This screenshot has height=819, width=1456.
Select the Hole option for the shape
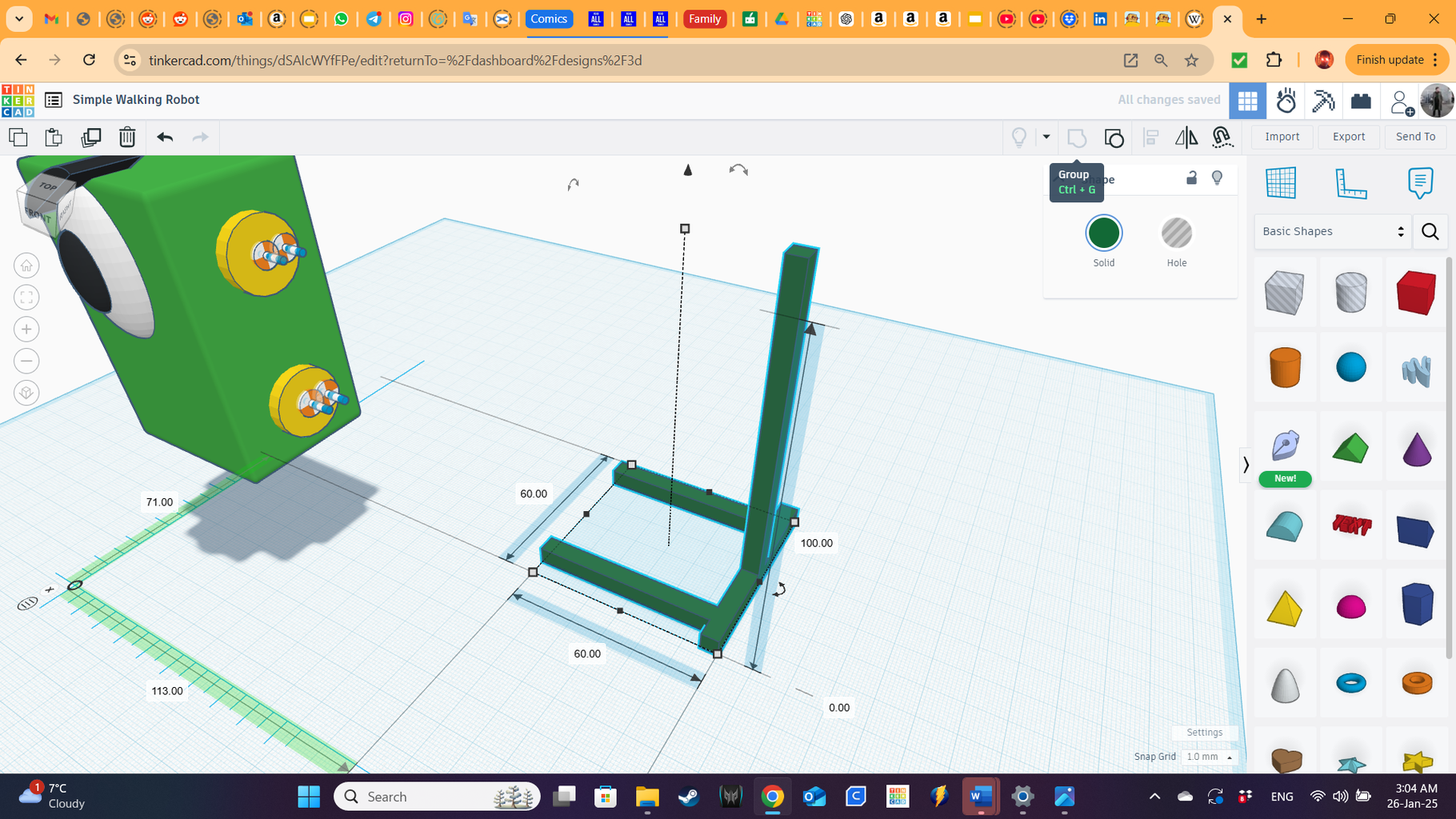point(1176,233)
